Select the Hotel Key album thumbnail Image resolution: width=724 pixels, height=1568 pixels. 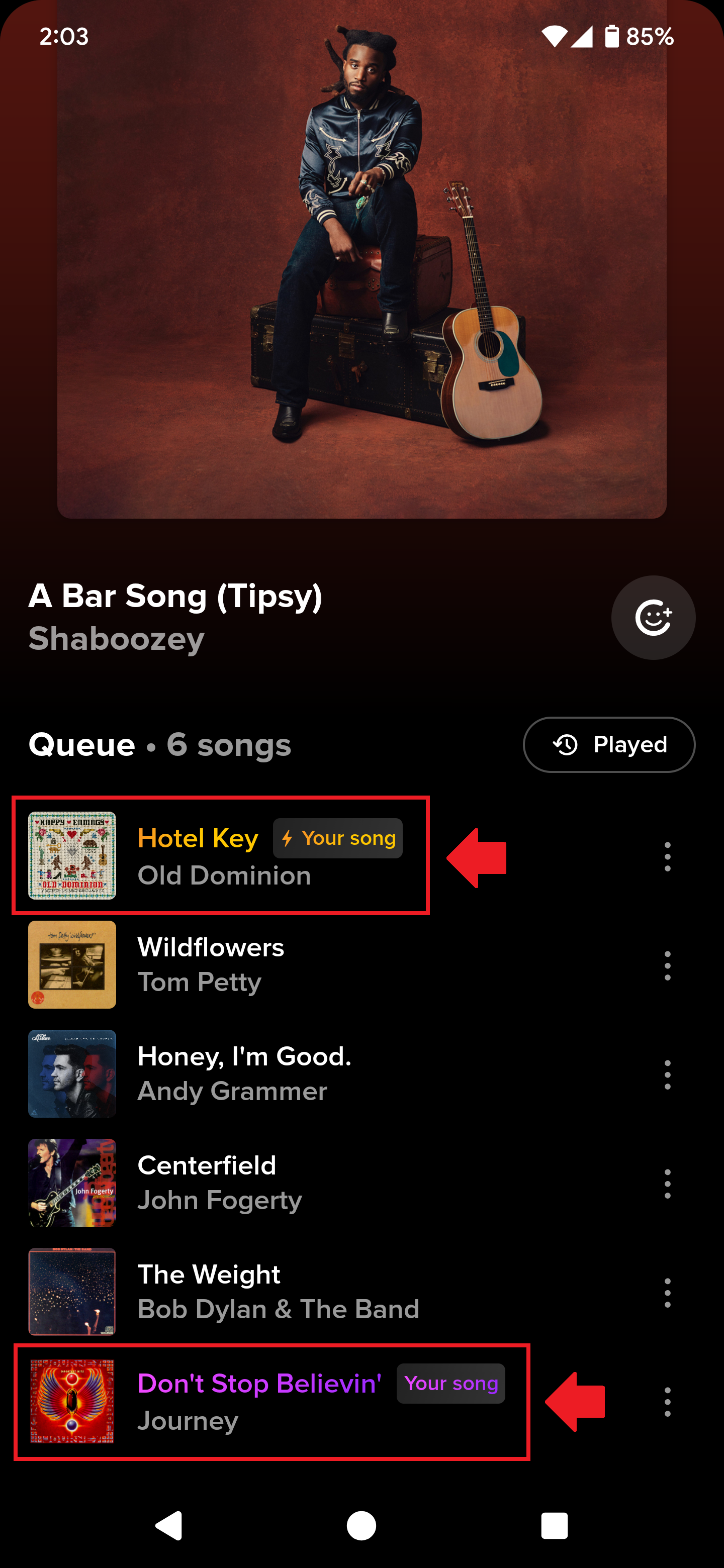[x=72, y=855]
